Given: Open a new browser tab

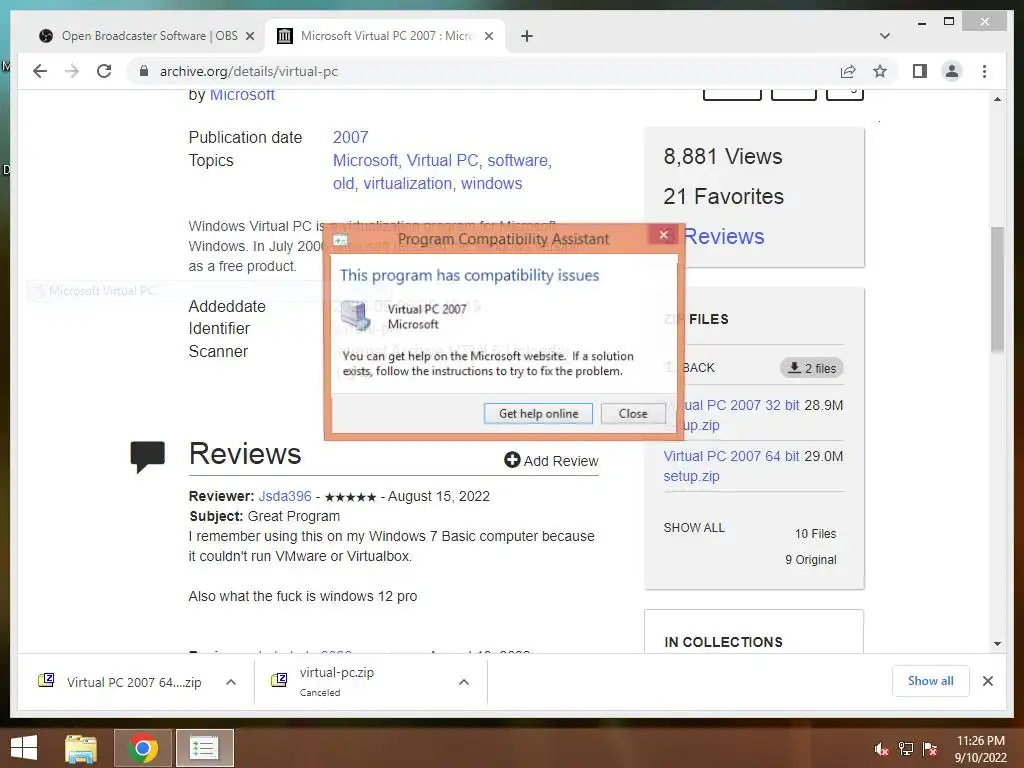Looking at the screenshot, I should [x=527, y=36].
